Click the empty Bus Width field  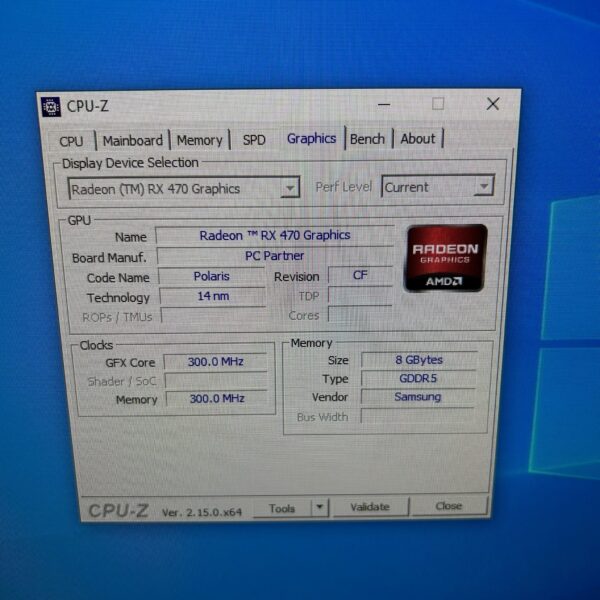click(x=417, y=416)
